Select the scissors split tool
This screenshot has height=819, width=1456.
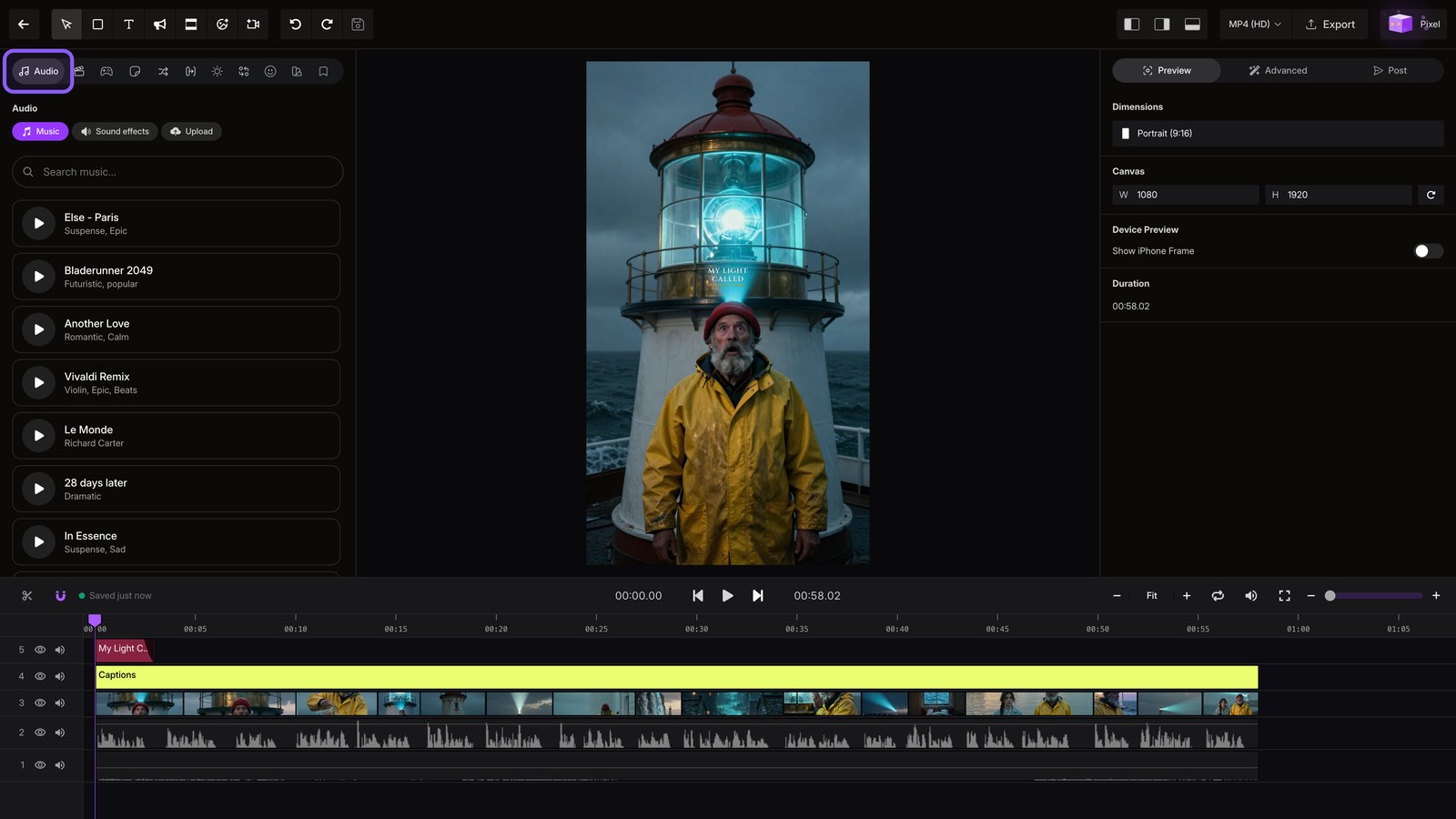coord(27,596)
